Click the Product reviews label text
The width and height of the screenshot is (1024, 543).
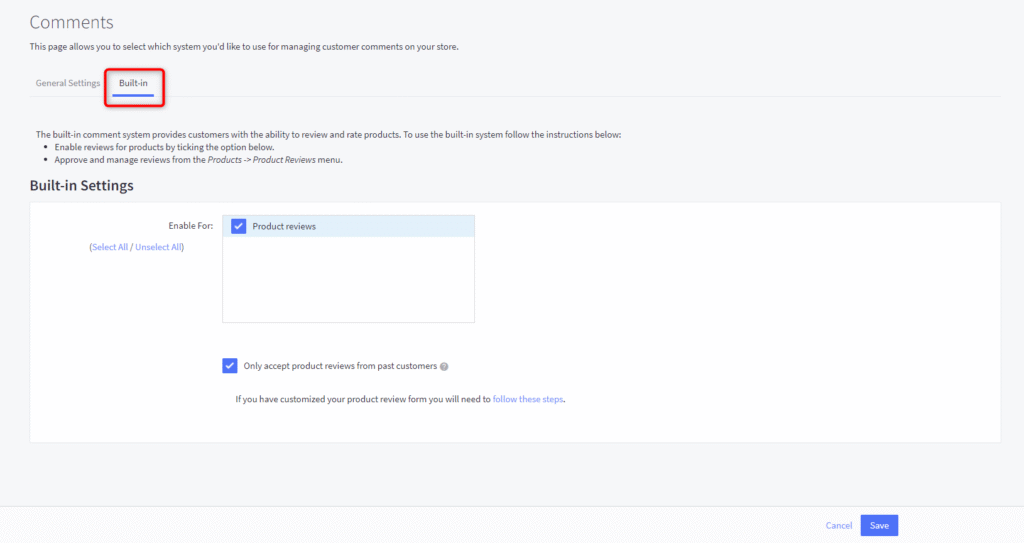coord(284,226)
